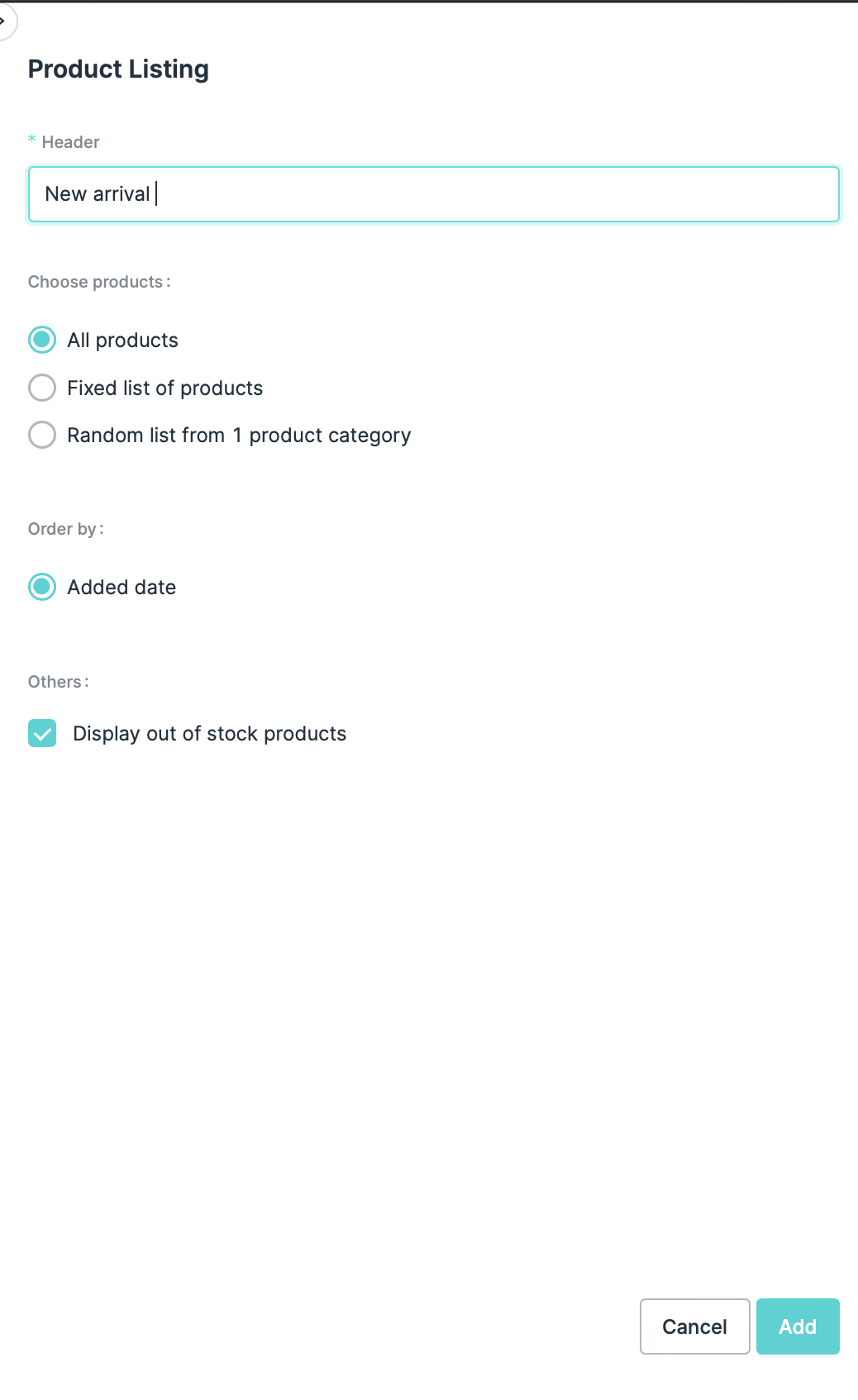Click the "Added date" option label text
The width and height of the screenshot is (858, 1400).
click(122, 588)
